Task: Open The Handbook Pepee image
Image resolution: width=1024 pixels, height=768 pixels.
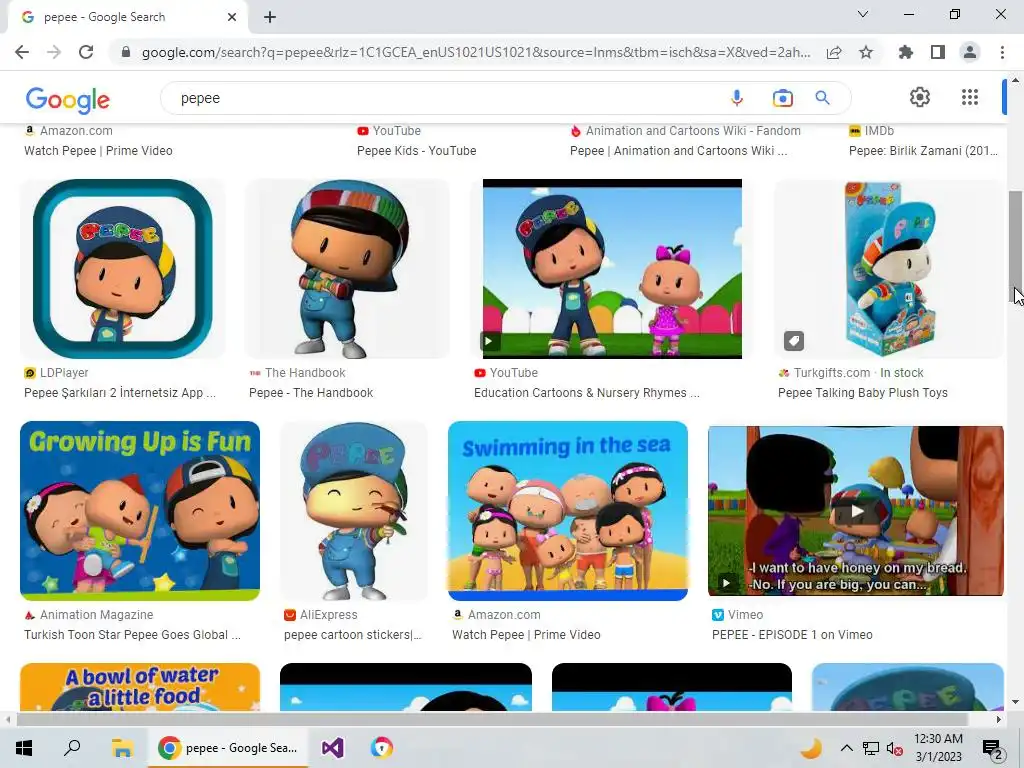Action: point(347,268)
